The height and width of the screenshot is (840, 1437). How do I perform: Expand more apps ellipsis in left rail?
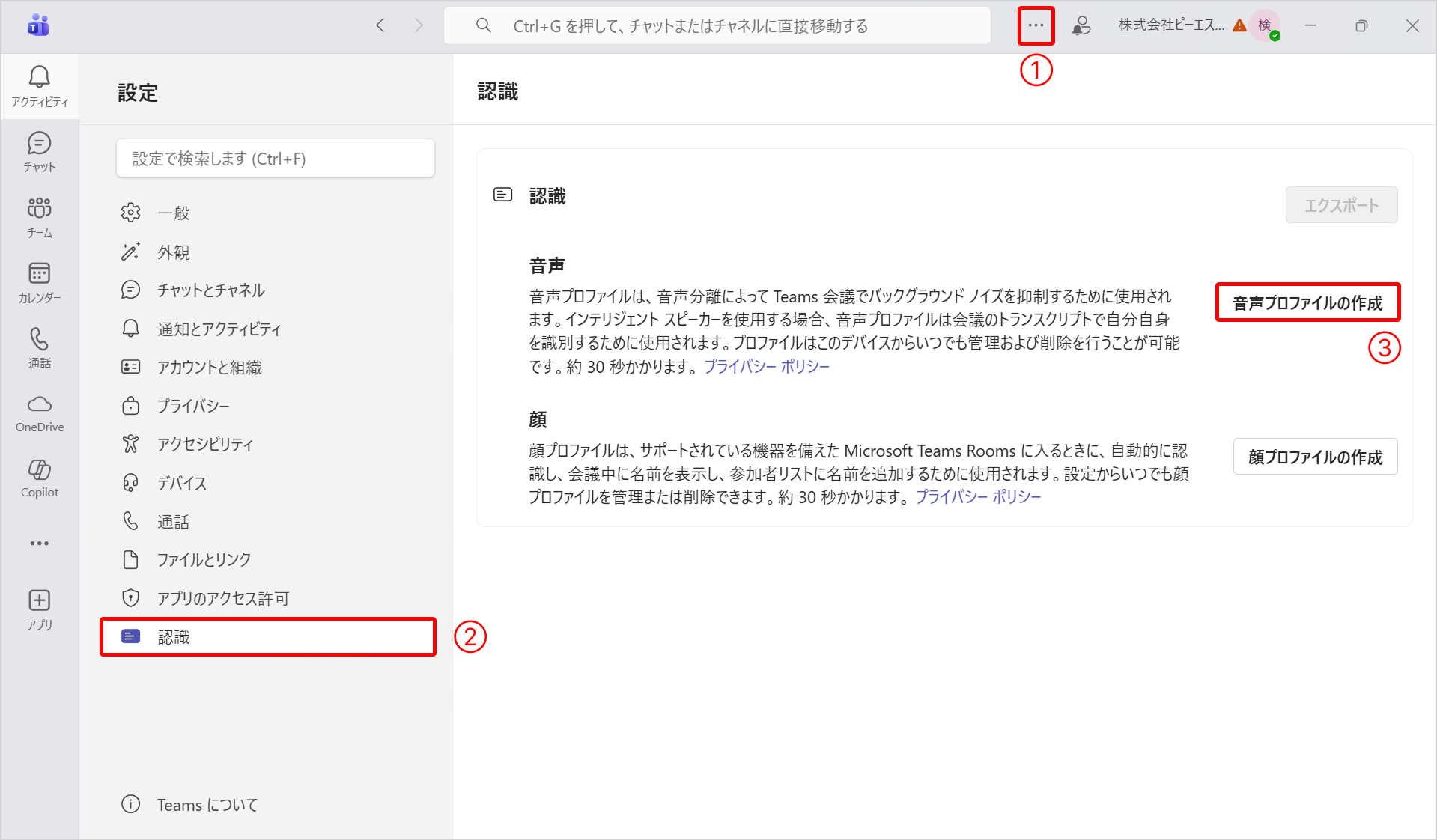[x=39, y=544]
